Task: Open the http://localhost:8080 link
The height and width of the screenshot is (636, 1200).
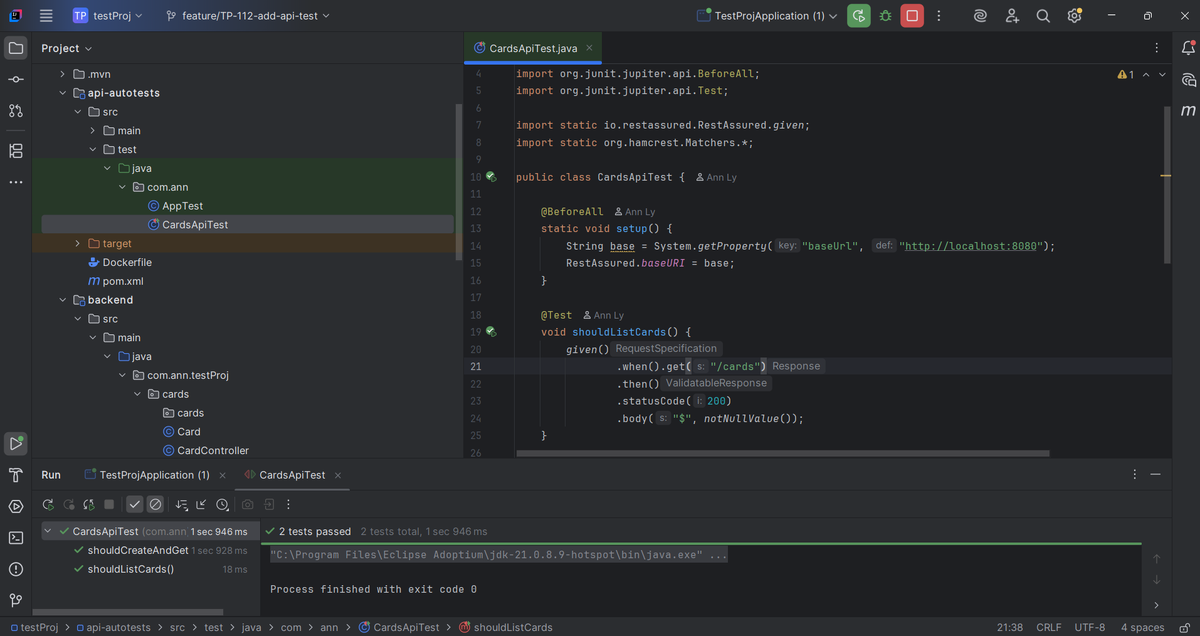Action: pos(971,246)
